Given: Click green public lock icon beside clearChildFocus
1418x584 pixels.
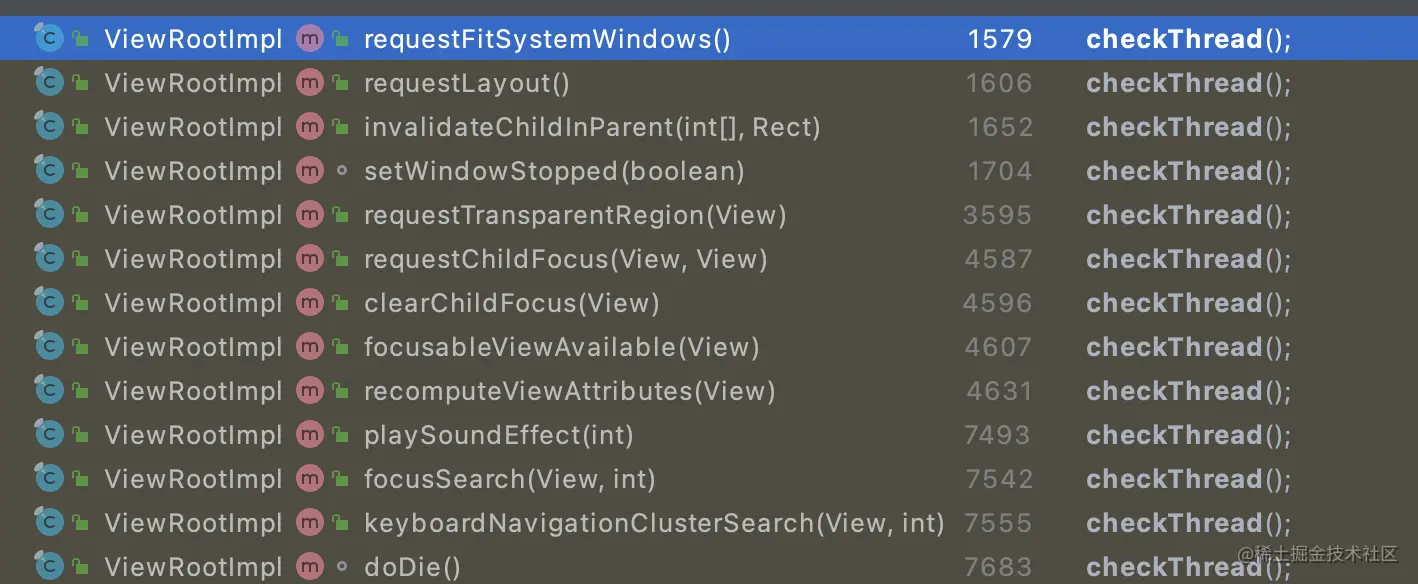Looking at the screenshot, I should 342,303.
